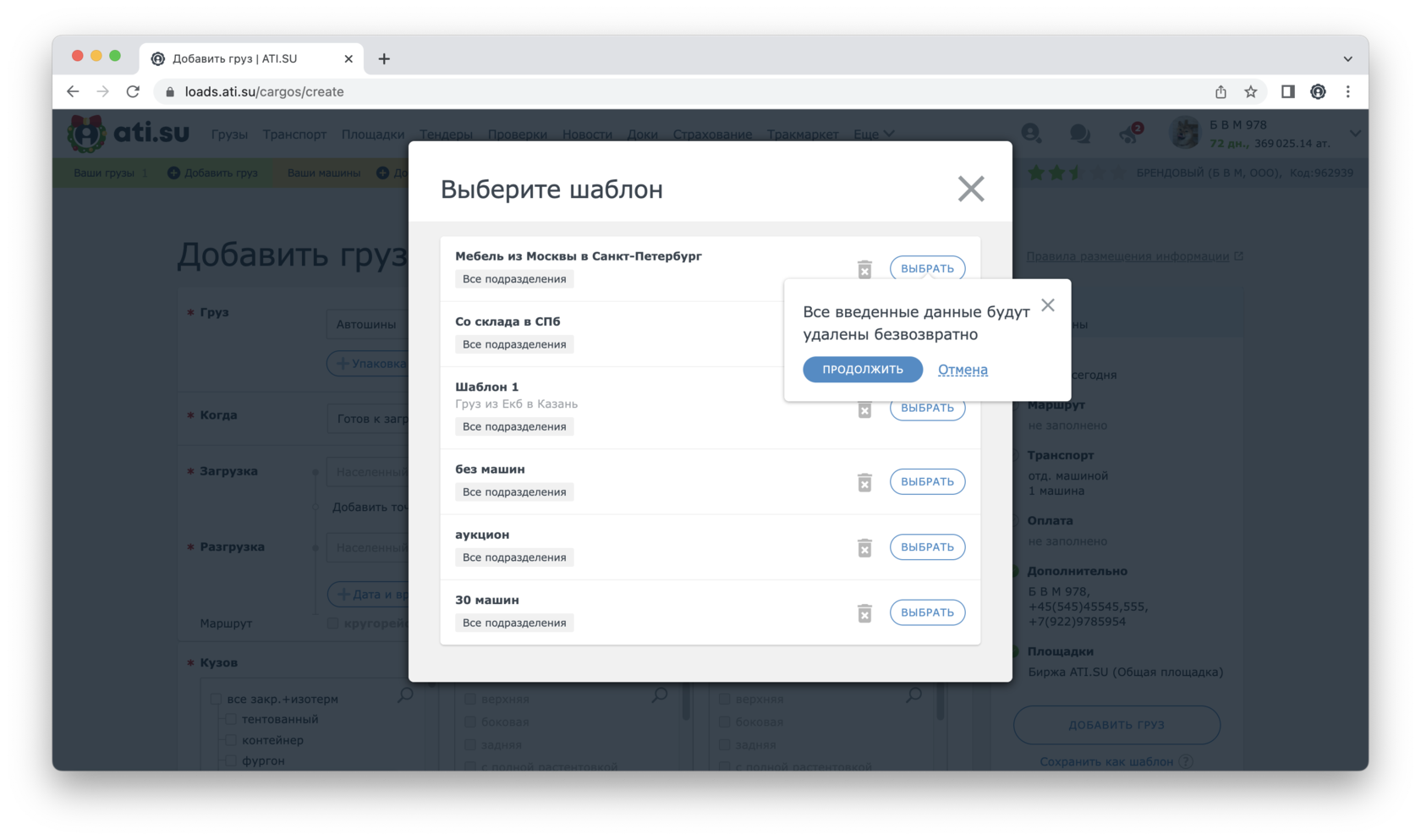Viewport: 1421px width, 840px height.
Task: Reload the current page
Action: [133, 91]
